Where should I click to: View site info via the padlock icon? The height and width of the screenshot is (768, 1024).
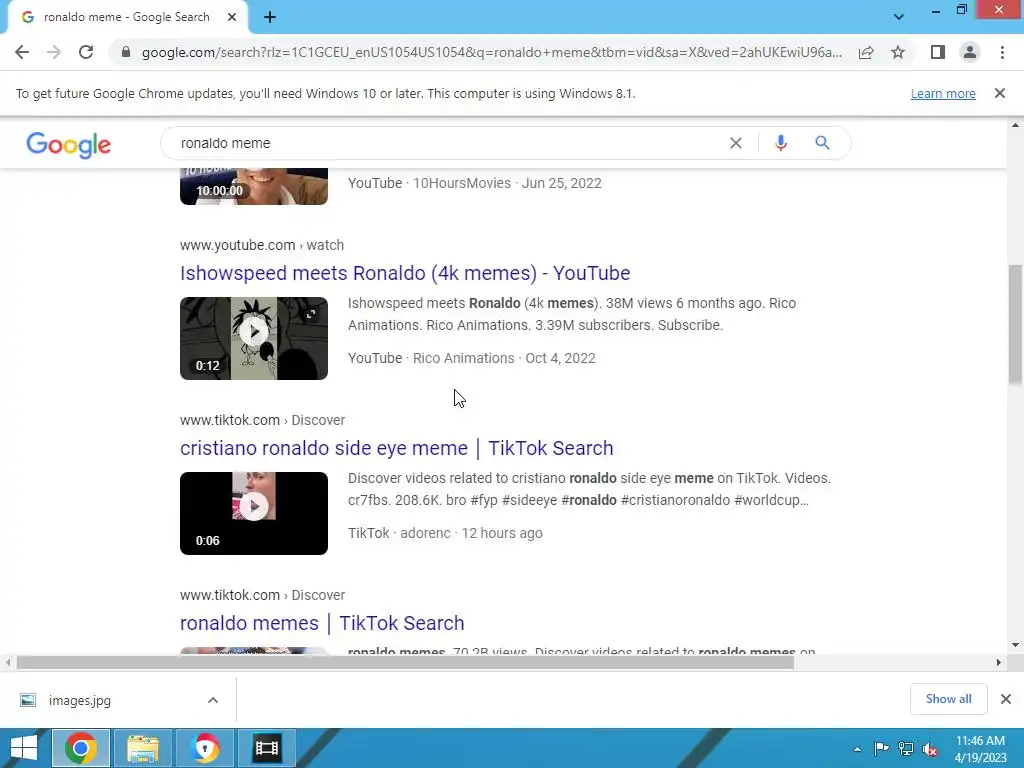pyautogui.click(x=126, y=52)
